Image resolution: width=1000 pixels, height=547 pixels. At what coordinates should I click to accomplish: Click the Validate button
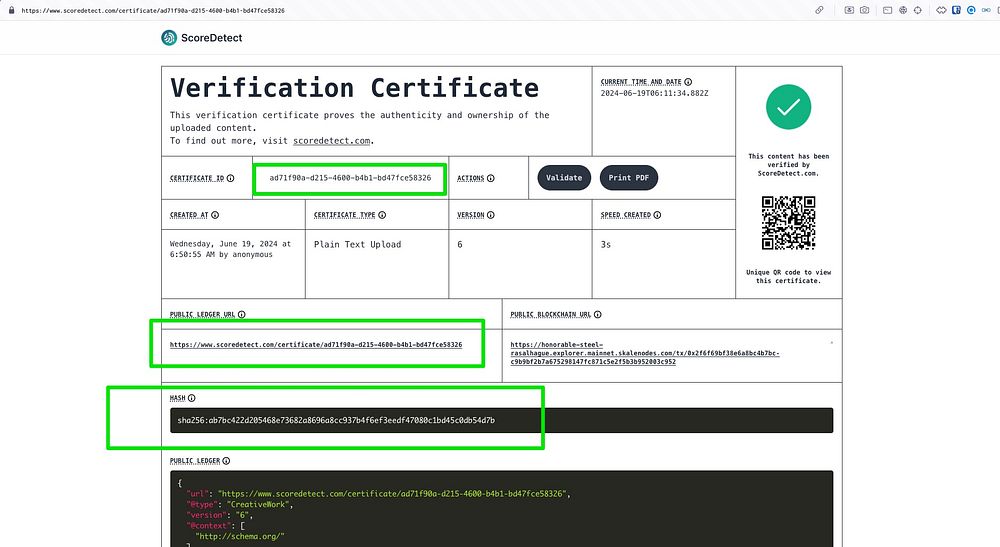[x=564, y=178]
